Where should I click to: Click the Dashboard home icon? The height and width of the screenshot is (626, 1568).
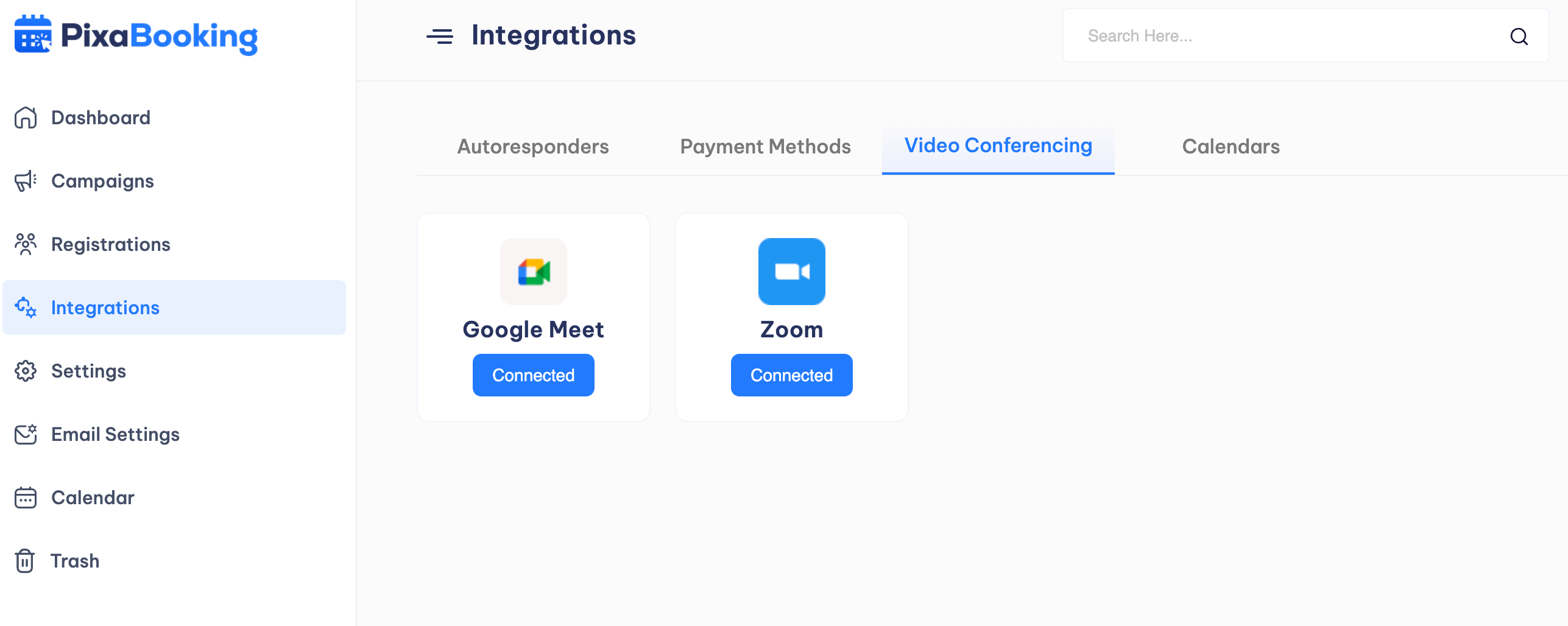[26, 118]
